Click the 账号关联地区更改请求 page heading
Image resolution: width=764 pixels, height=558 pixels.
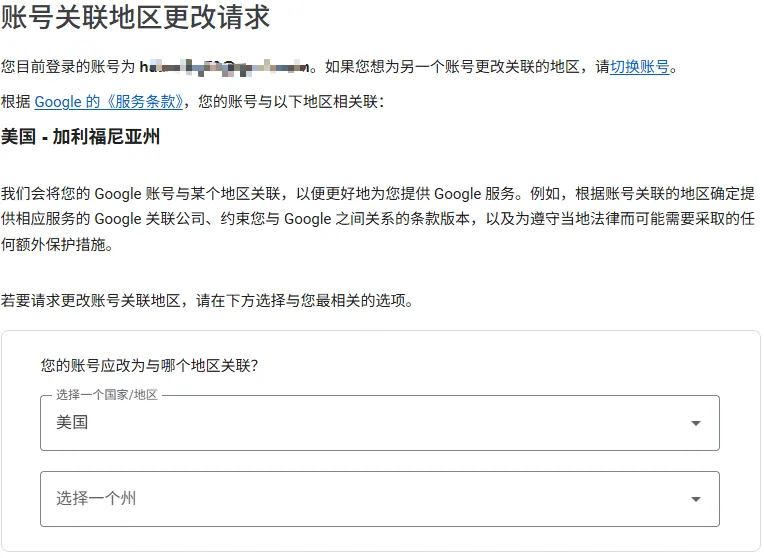(136, 17)
